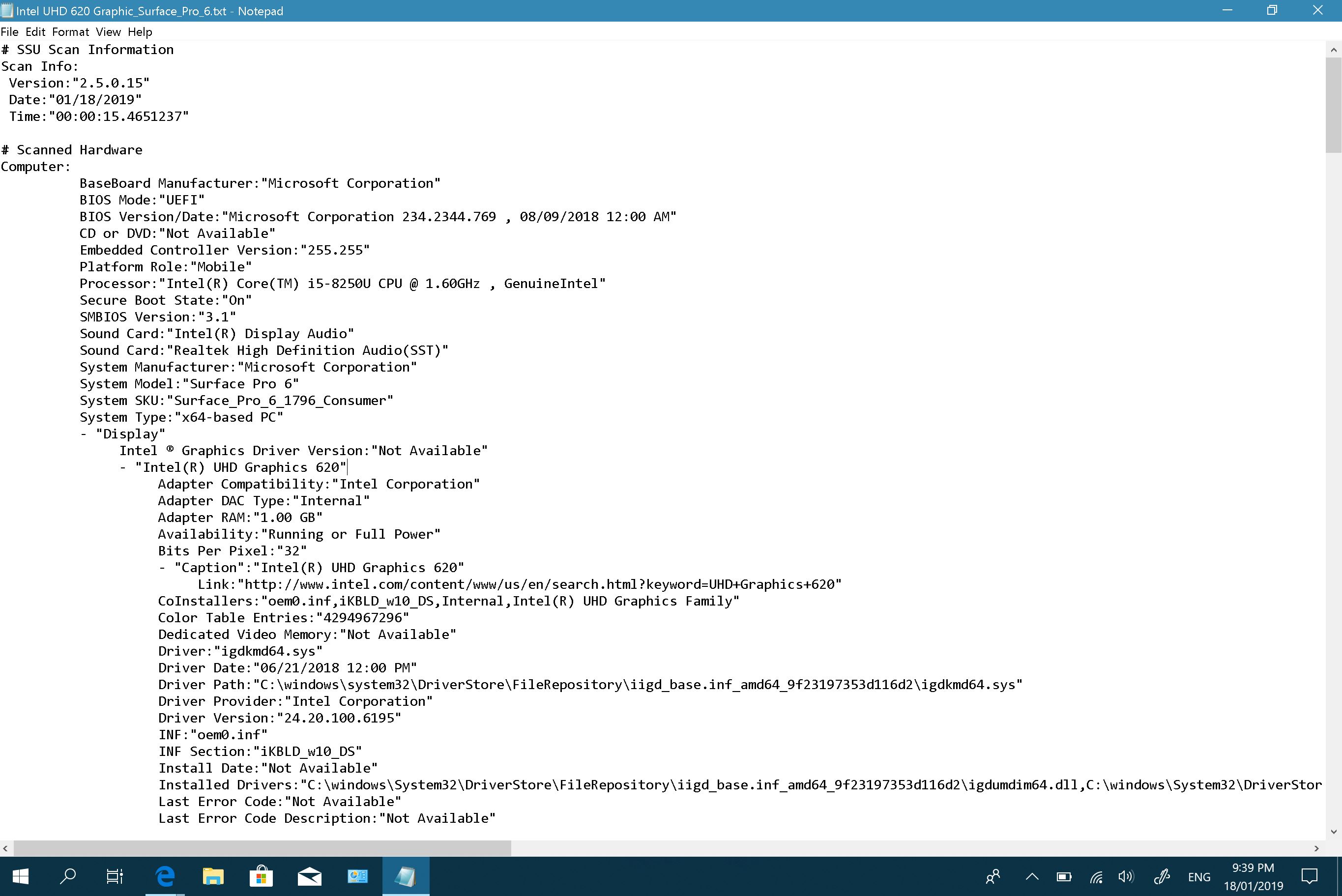
Task: Open taskbar Search magnifier icon
Action: 68,876
